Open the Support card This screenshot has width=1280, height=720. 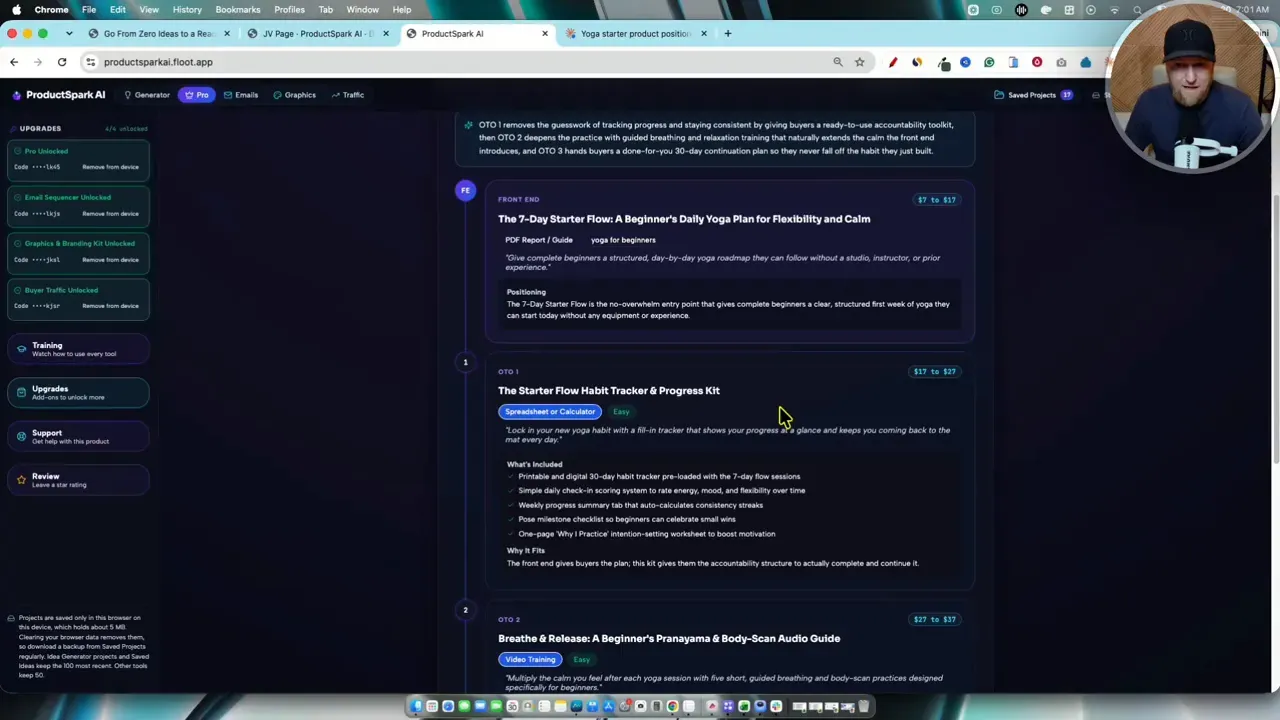pos(78,436)
